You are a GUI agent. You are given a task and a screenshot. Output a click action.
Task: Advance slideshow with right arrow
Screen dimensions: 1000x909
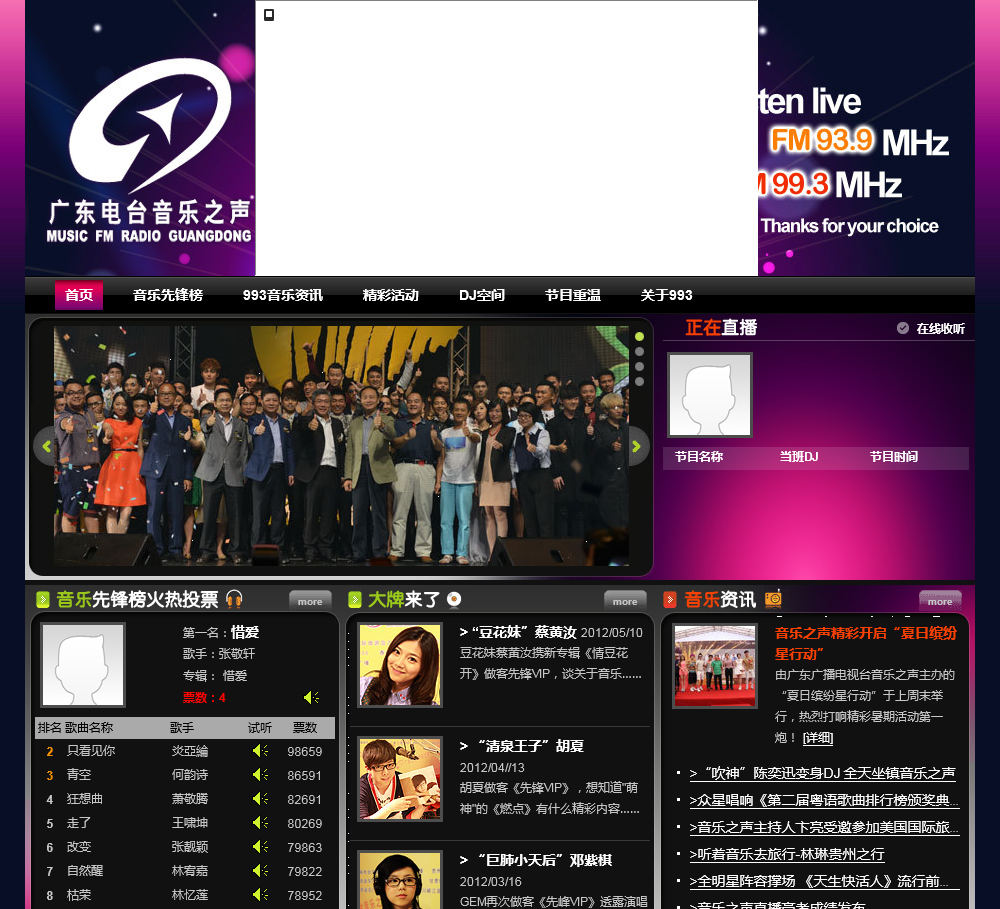point(636,447)
